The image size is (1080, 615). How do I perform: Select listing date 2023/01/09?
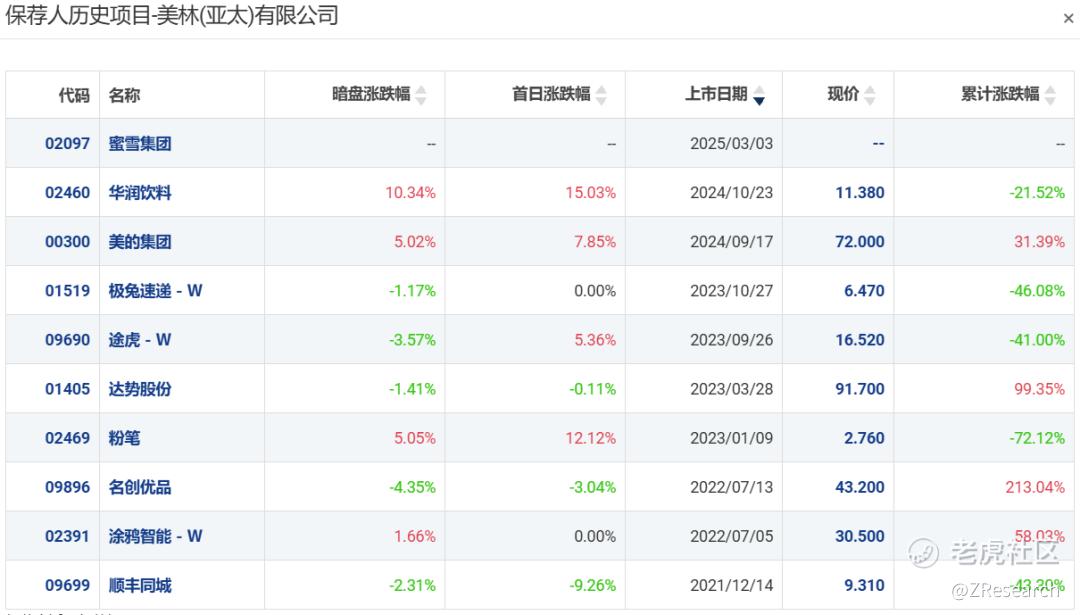[x=731, y=438]
